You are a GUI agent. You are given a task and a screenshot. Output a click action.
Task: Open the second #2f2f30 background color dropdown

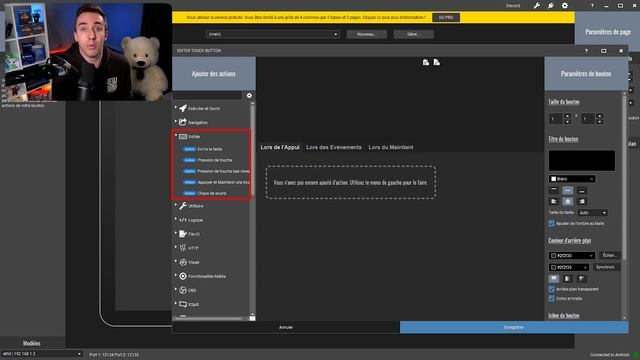(569, 267)
